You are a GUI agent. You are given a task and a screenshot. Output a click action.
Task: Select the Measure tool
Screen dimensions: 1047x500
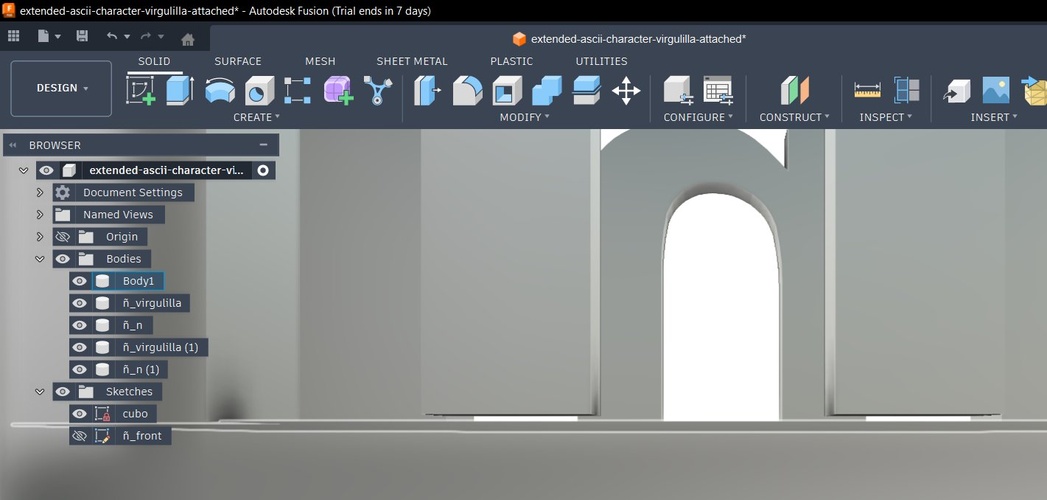coord(867,90)
